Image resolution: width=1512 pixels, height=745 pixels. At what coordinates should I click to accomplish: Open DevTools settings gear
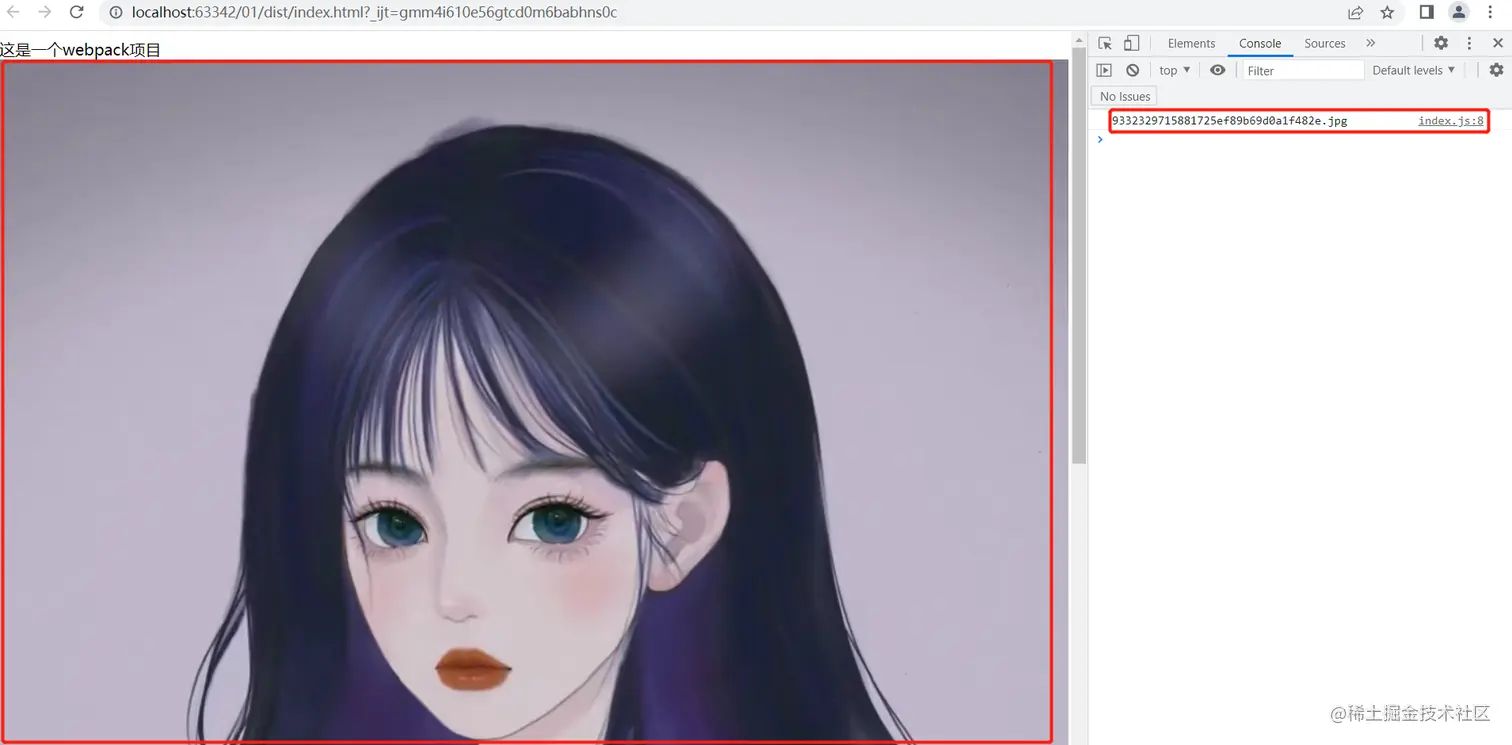[x=1440, y=43]
